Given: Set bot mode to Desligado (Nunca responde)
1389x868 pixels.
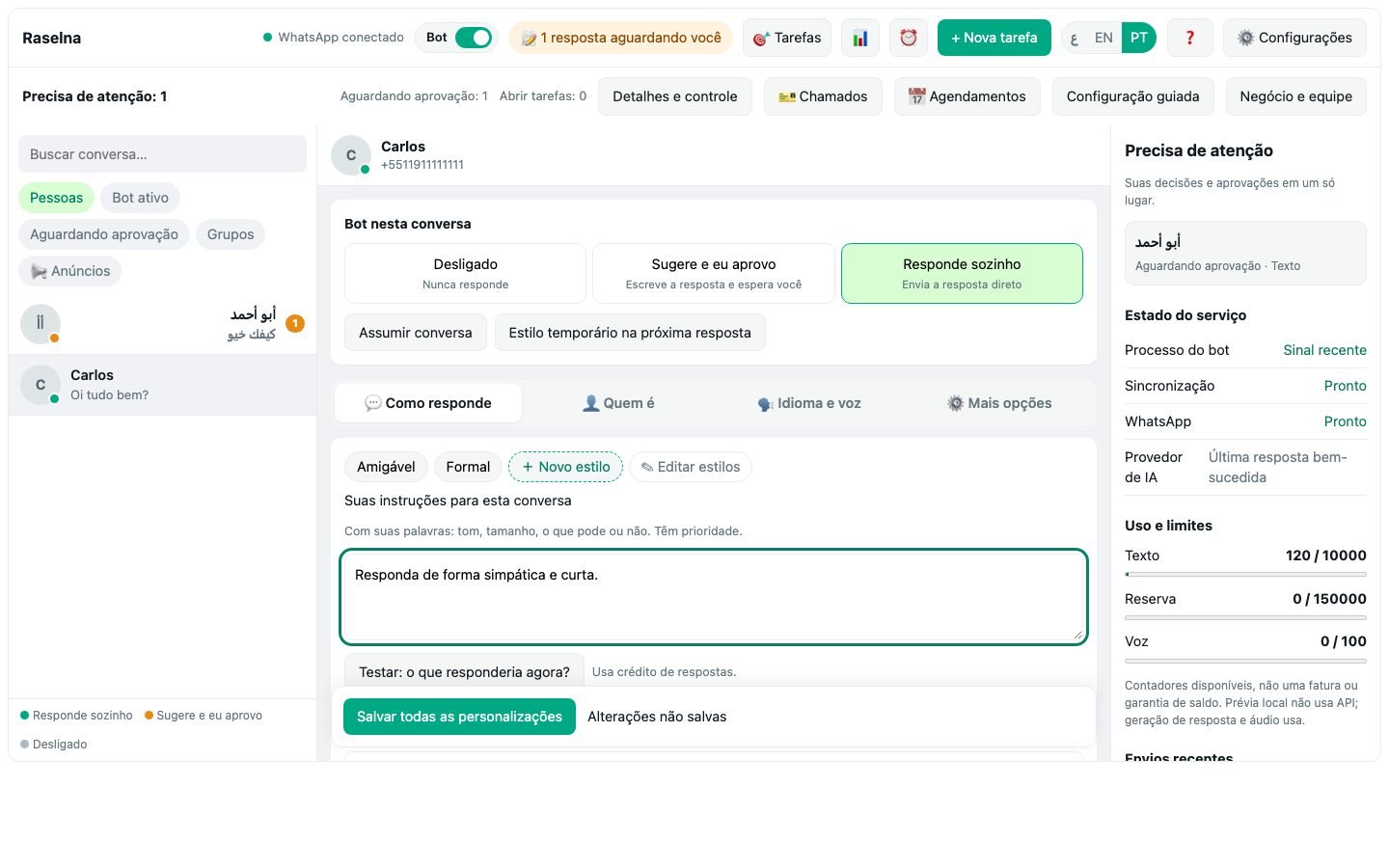Looking at the screenshot, I should tap(465, 273).
